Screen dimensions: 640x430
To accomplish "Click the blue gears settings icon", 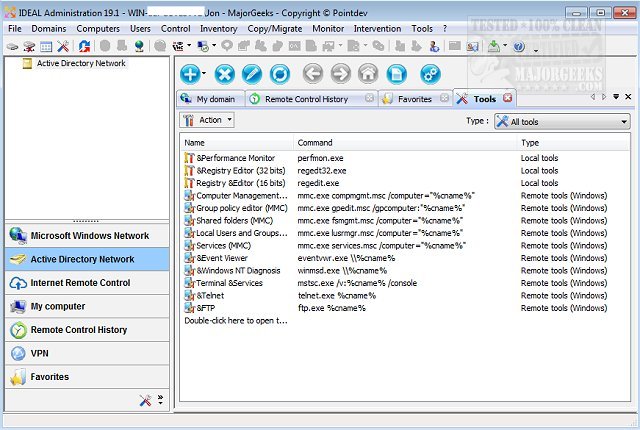I will (429, 73).
